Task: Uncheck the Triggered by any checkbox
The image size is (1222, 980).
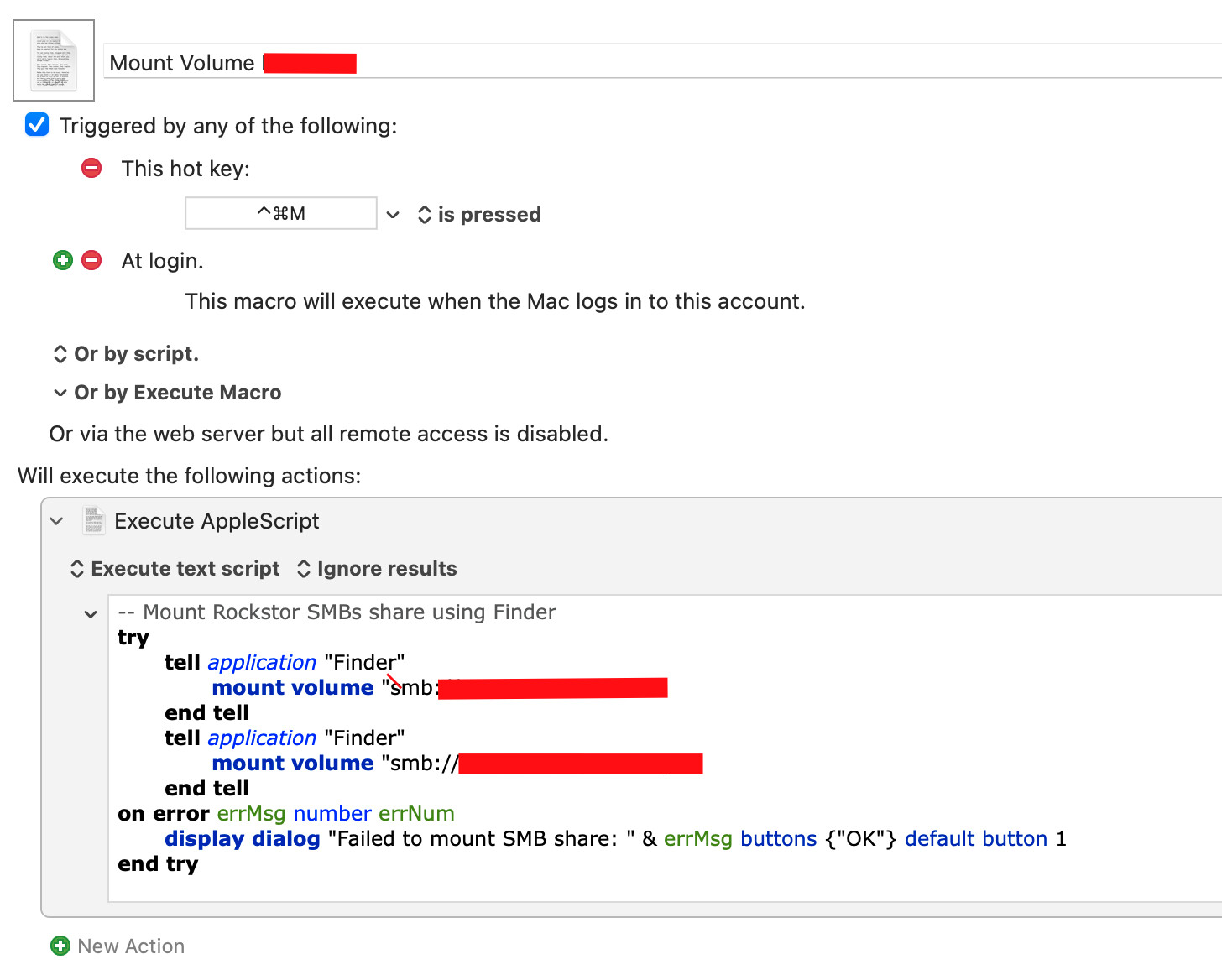Action: 37,125
